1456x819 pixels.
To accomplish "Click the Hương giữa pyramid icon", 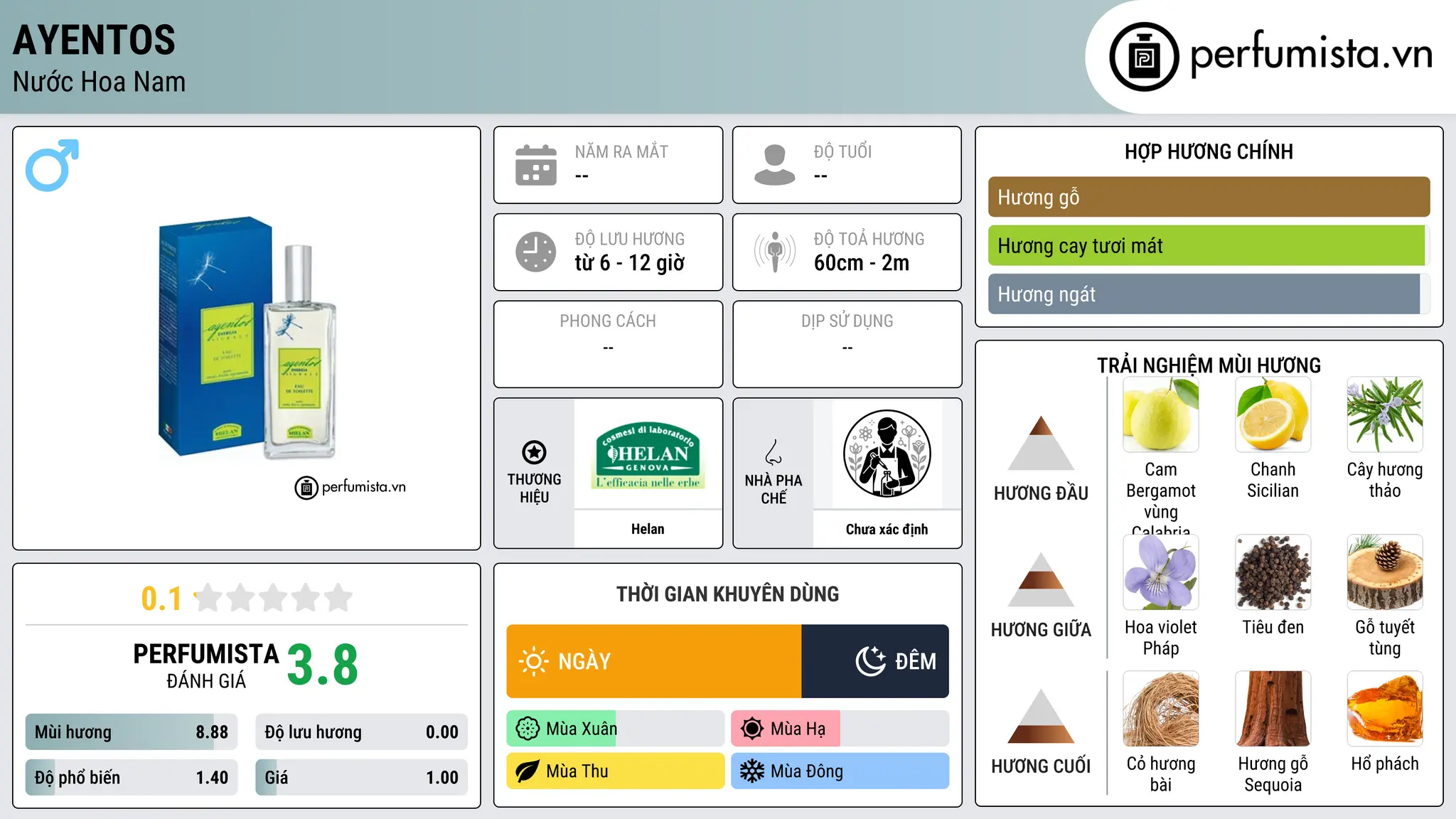I will tap(1041, 579).
